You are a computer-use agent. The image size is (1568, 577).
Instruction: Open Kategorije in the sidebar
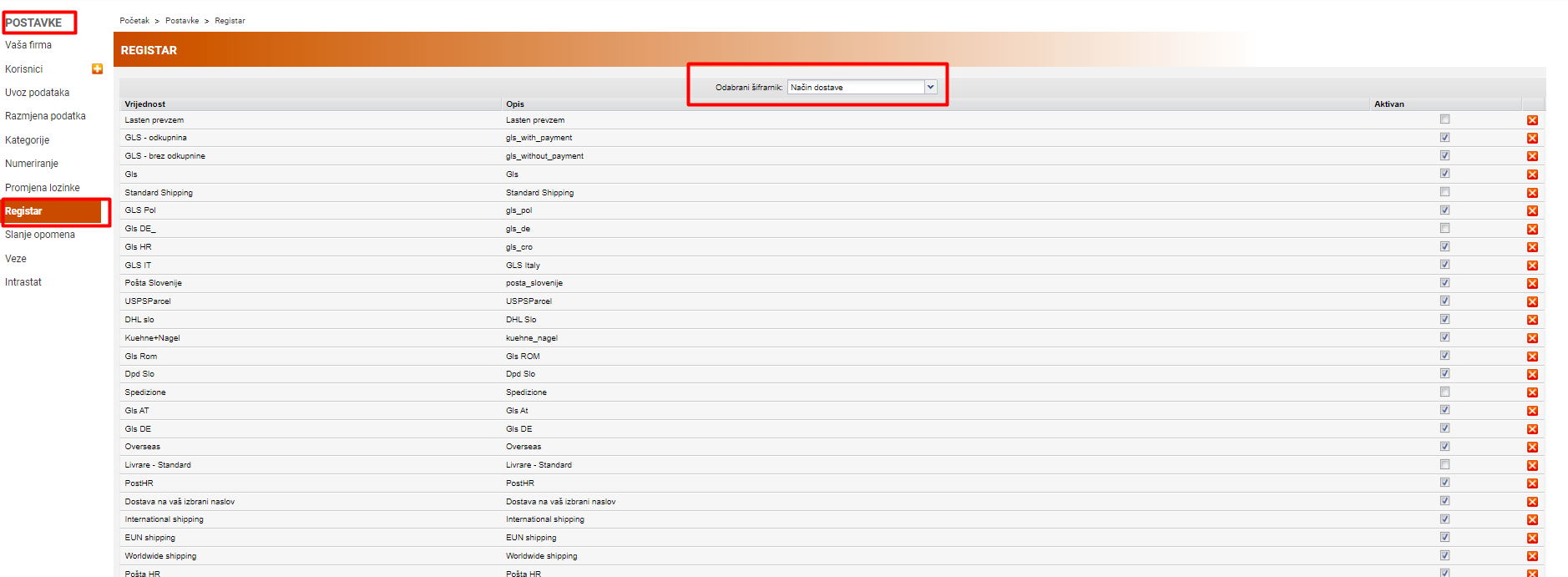click(28, 140)
